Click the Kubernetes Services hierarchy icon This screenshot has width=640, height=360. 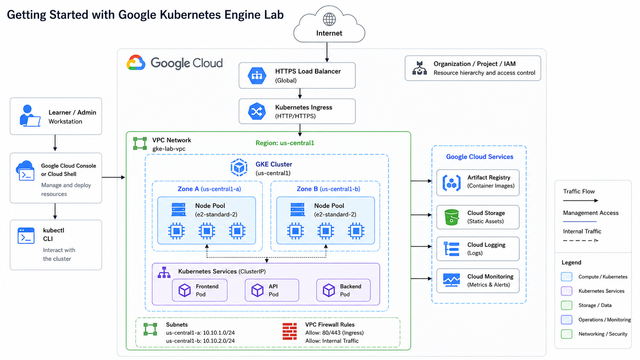click(x=164, y=273)
